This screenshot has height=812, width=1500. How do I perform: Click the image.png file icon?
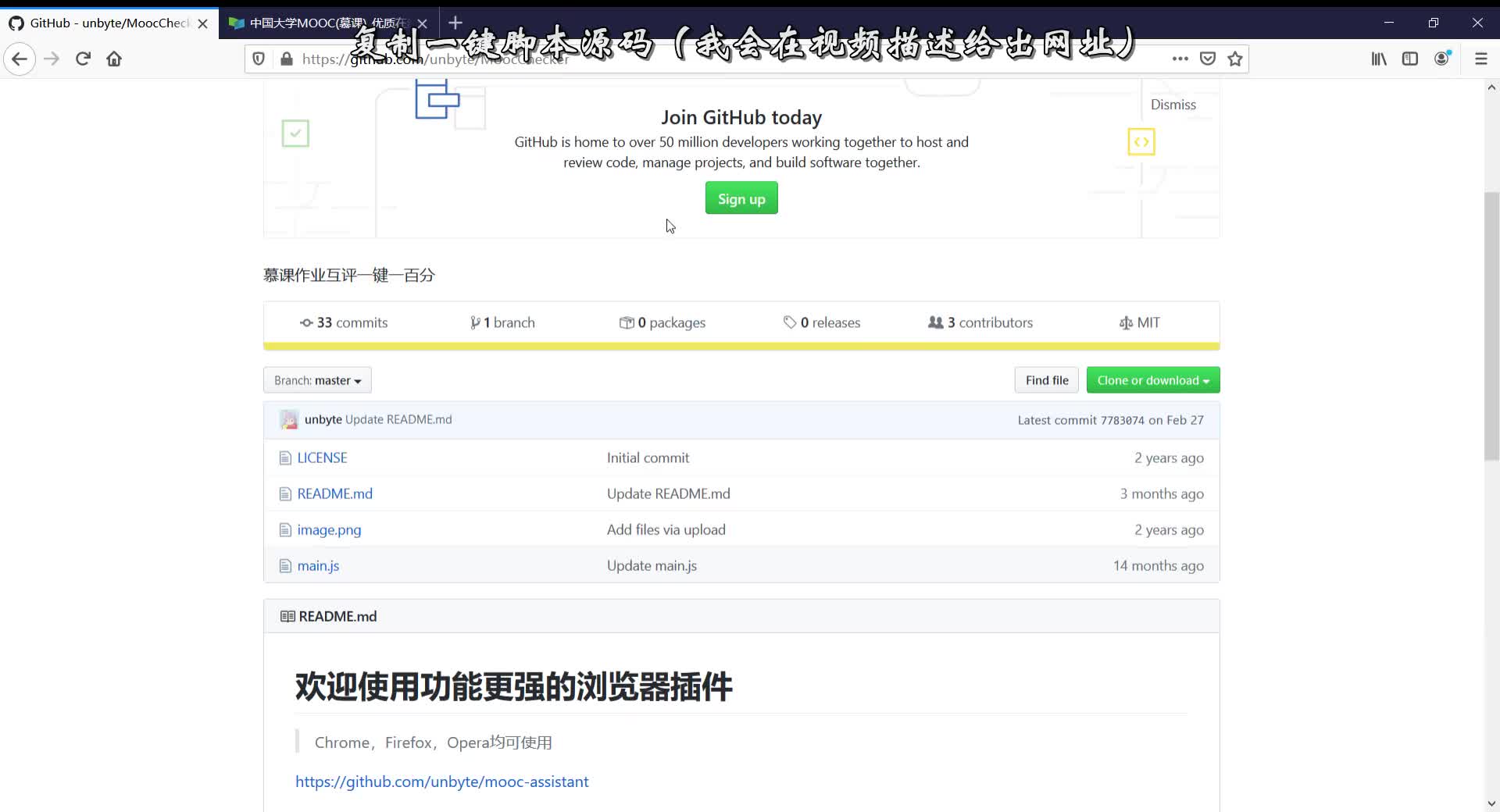click(x=285, y=530)
